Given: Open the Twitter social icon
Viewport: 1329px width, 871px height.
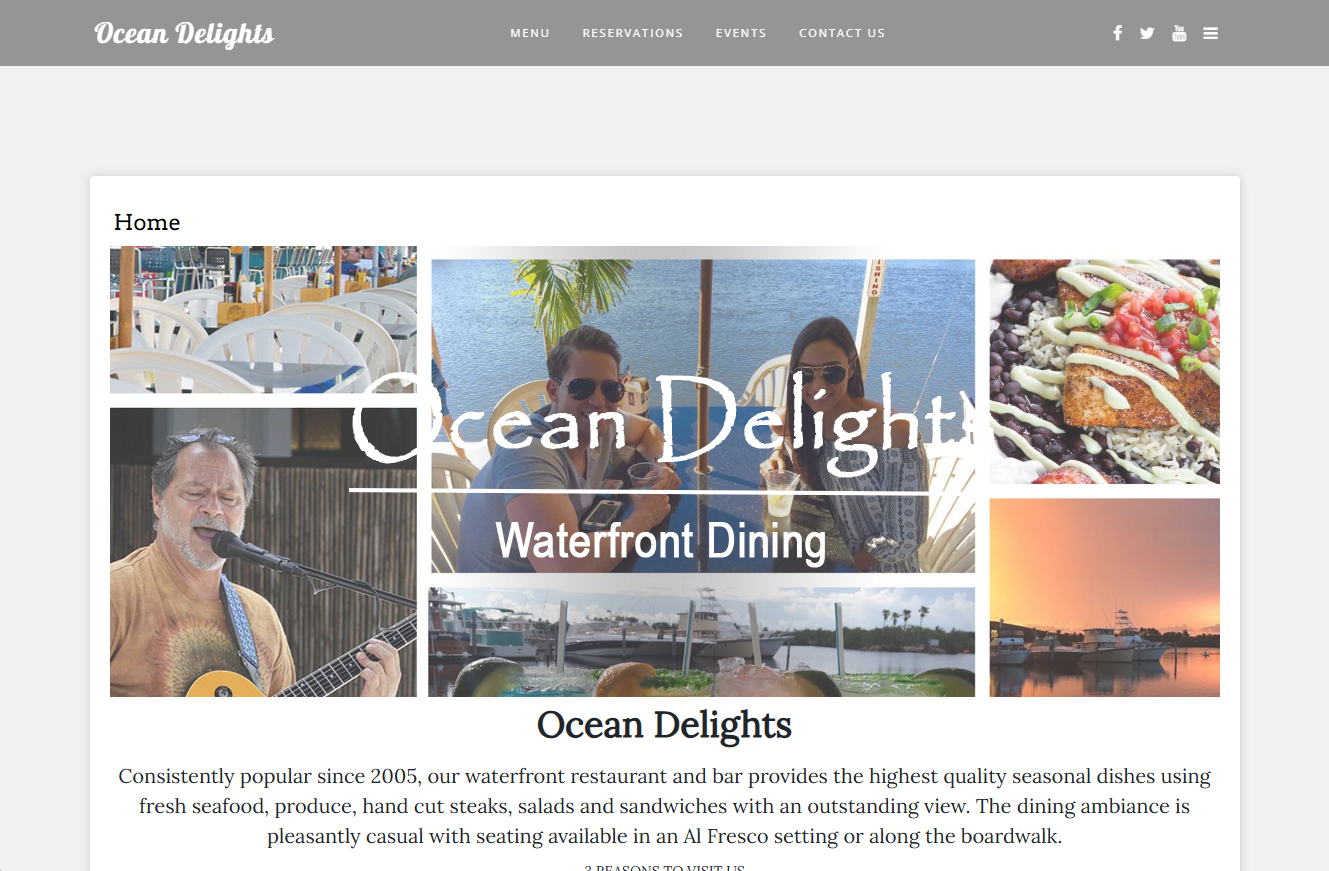Looking at the screenshot, I should [x=1147, y=33].
